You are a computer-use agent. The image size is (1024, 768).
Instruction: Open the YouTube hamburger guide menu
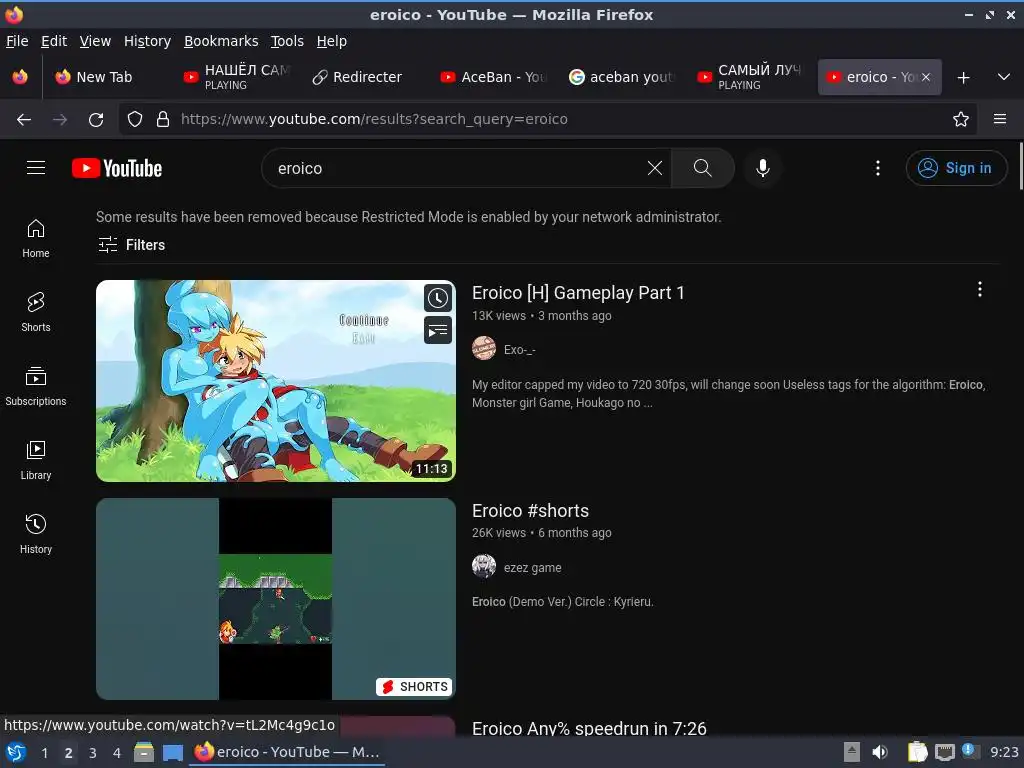coord(36,168)
